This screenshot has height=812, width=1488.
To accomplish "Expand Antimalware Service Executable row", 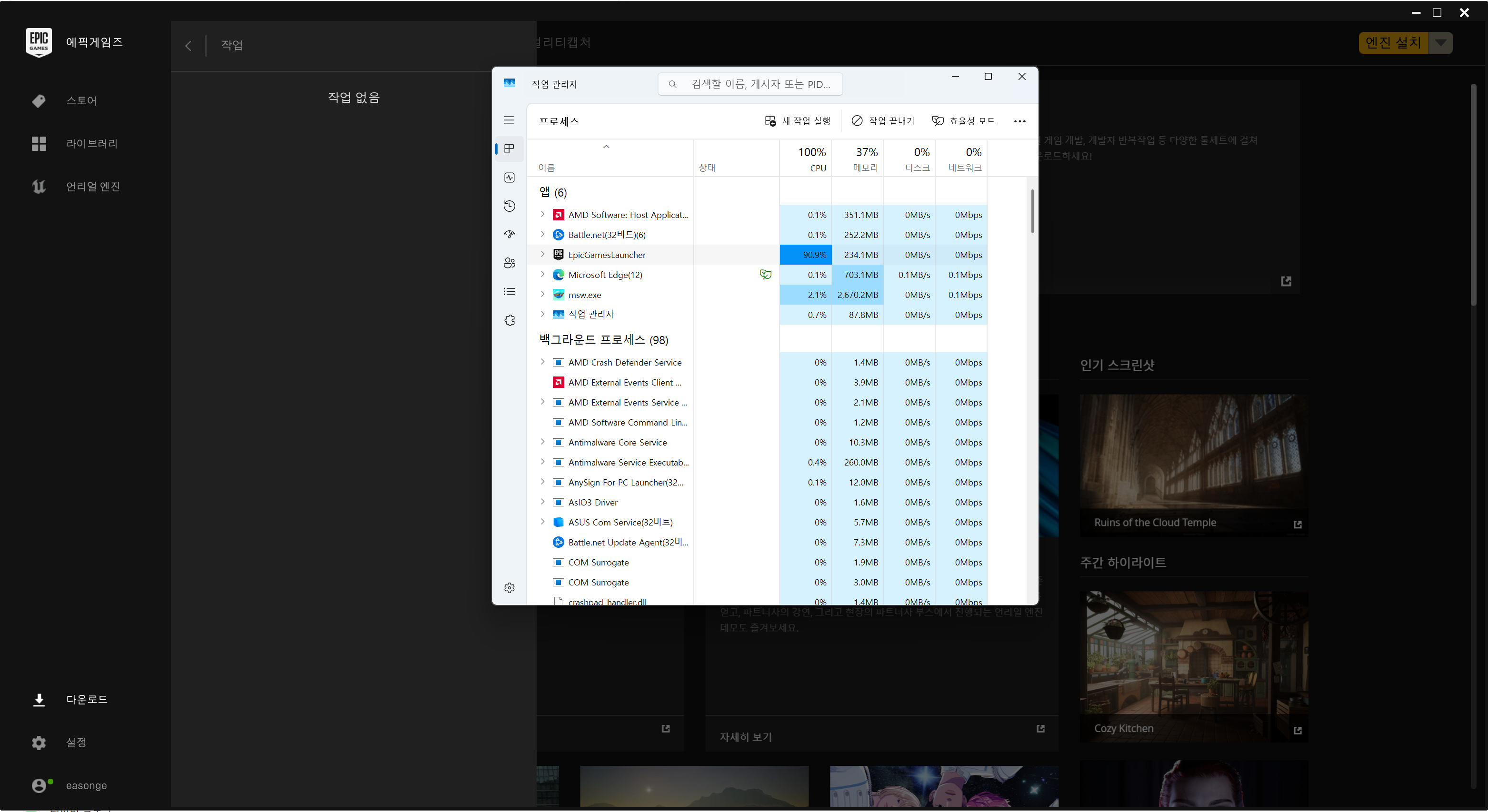I will tap(542, 461).
